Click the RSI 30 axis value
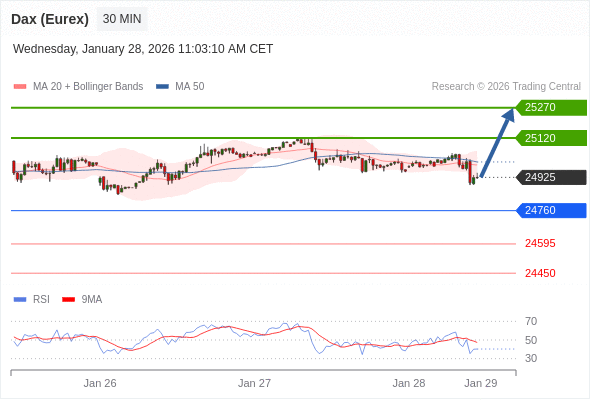Image resolution: width=590 pixels, height=400 pixels. pyautogui.click(x=531, y=358)
